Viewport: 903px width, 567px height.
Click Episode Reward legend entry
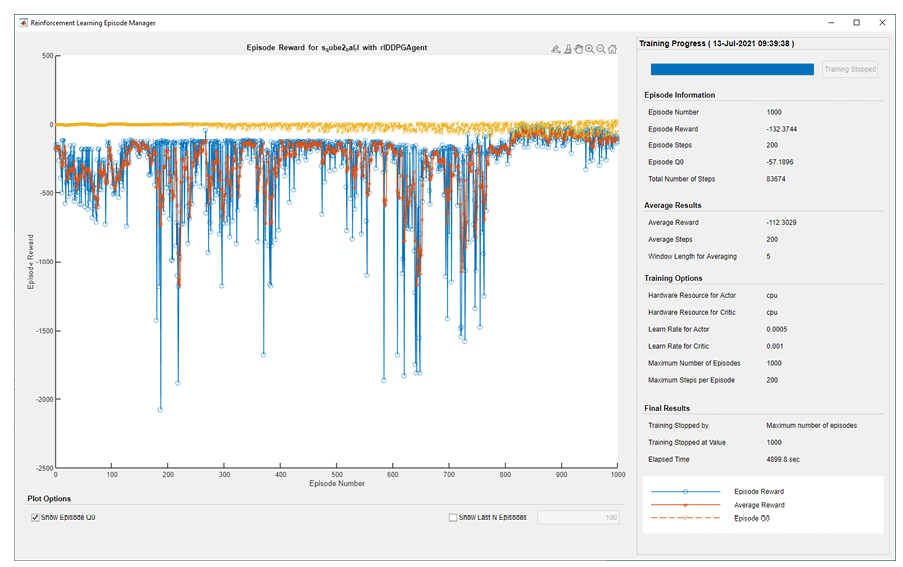758,492
